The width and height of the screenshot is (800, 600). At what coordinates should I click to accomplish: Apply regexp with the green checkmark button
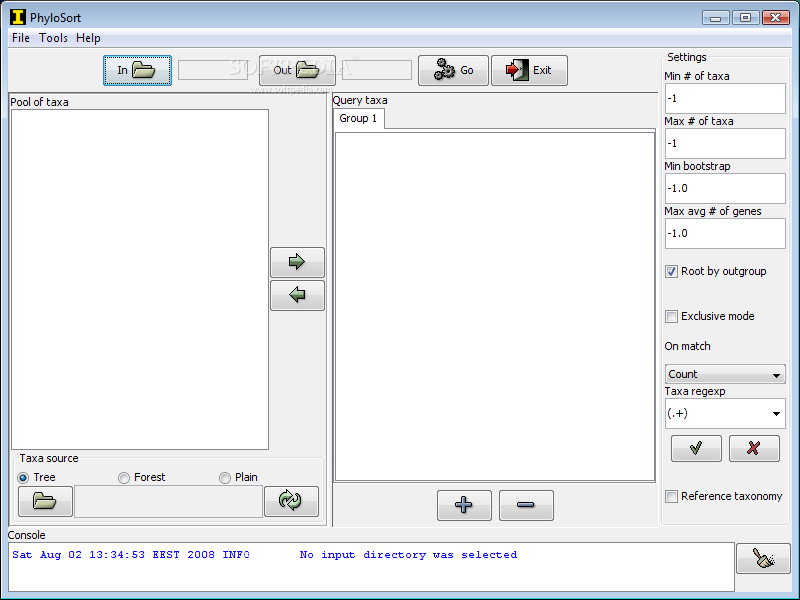[696, 448]
